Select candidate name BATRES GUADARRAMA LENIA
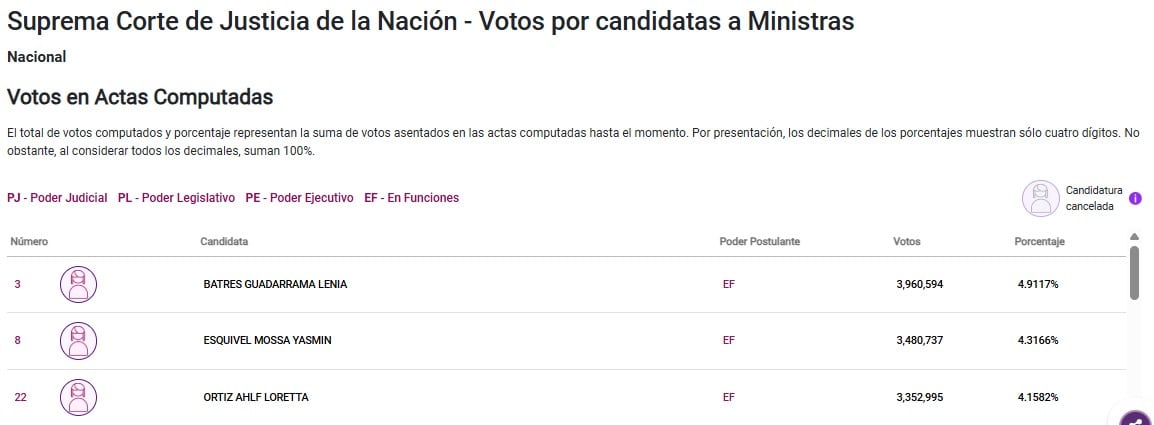 coord(275,284)
